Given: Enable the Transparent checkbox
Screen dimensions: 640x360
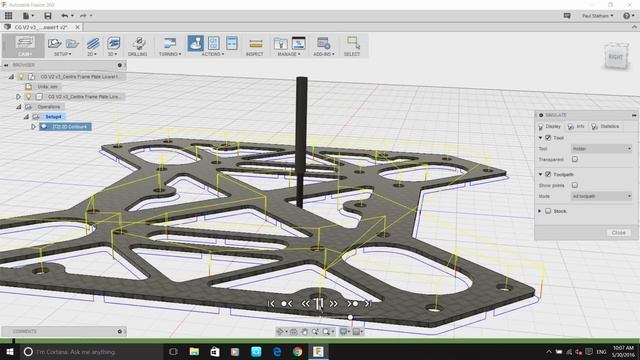Looking at the screenshot, I should 575,159.
